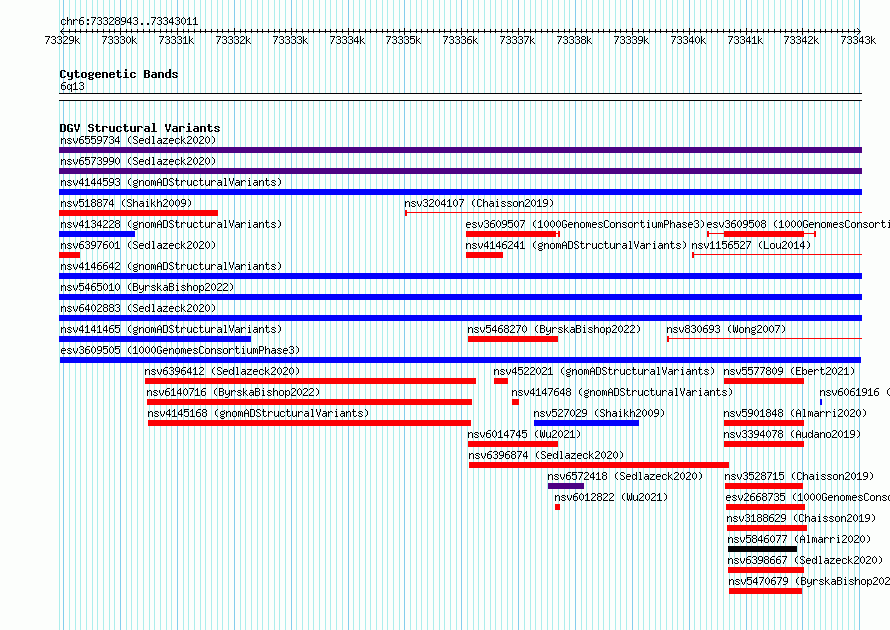This screenshot has height=630, width=890.
Task: Click the 6q13 cytogenetic band label
Action: point(72,86)
